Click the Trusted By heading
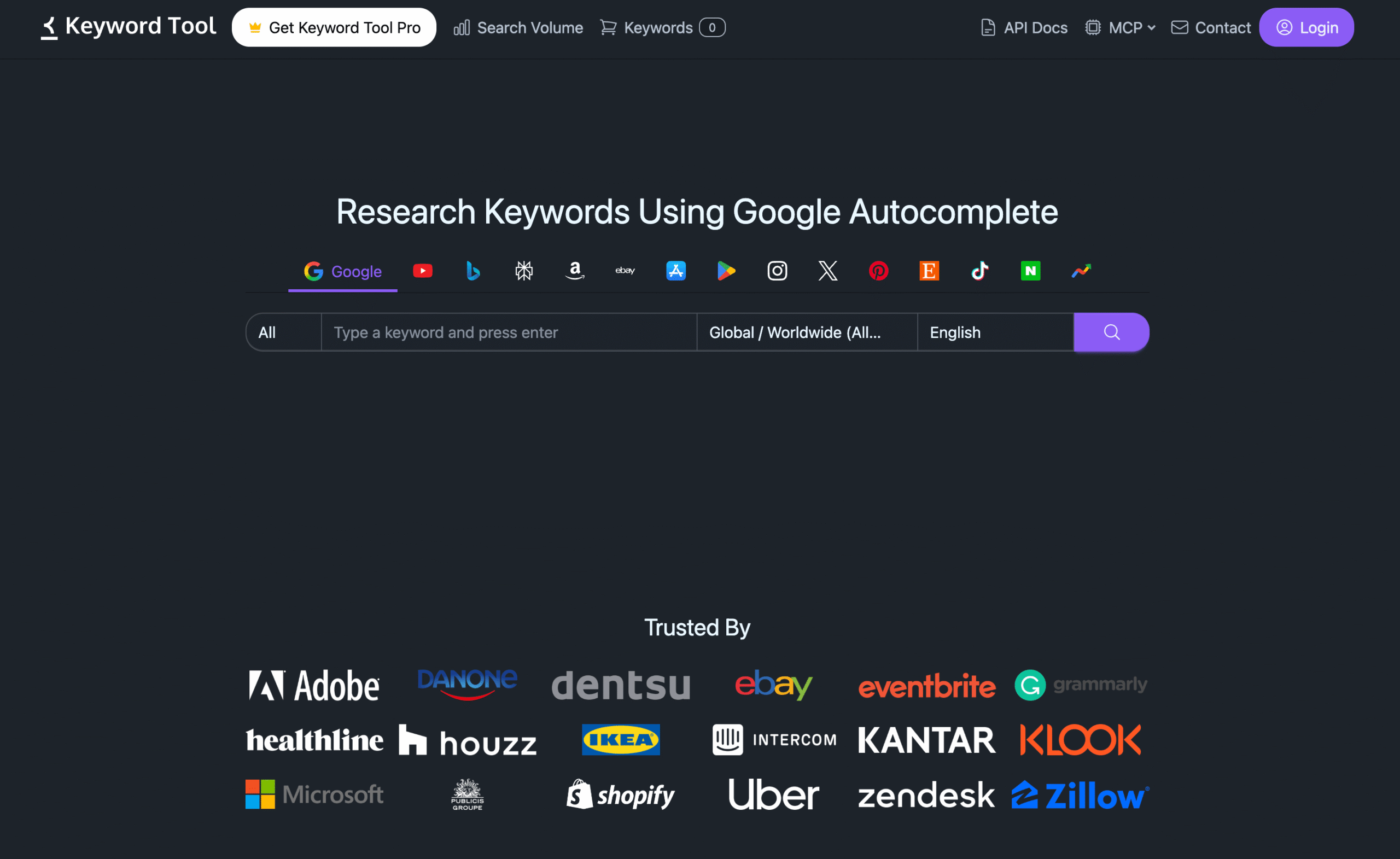This screenshot has height=859, width=1400. click(x=697, y=628)
